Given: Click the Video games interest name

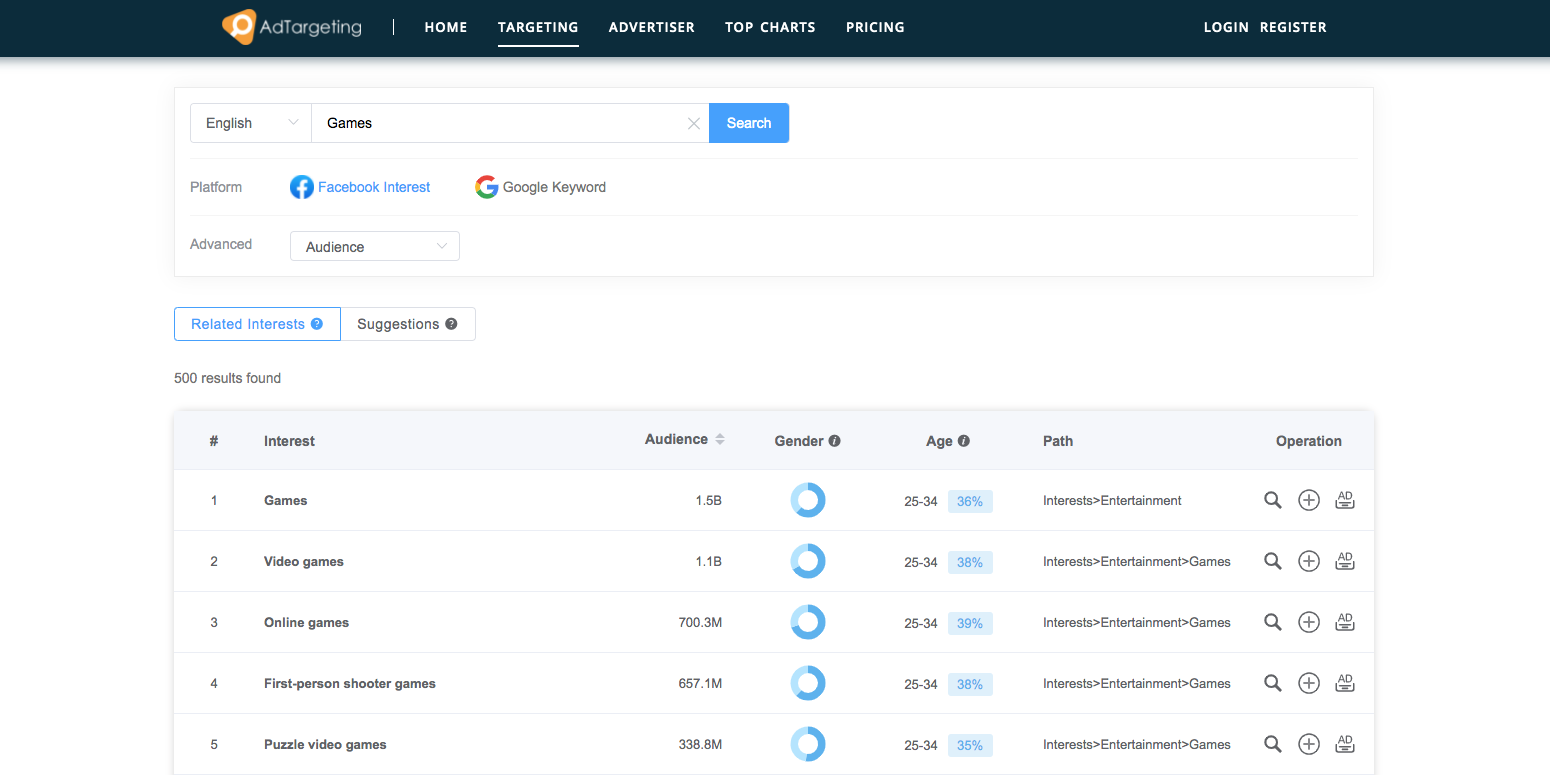Looking at the screenshot, I should point(304,561).
